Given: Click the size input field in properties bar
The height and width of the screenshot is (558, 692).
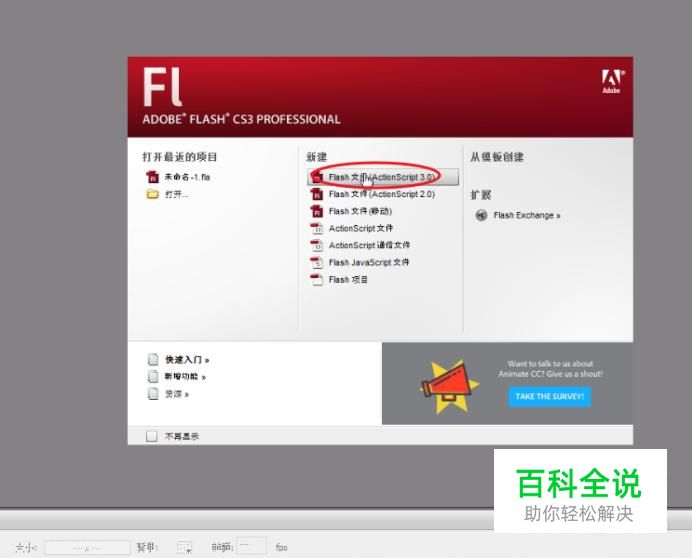Looking at the screenshot, I should pyautogui.click(x=87, y=547).
